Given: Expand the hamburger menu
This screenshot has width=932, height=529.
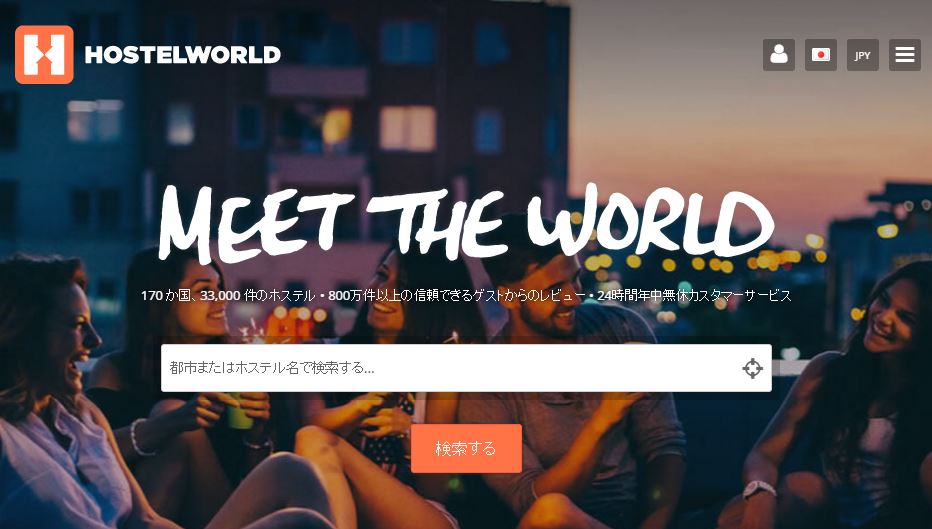Looking at the screenshot, I should coord(905,55).
